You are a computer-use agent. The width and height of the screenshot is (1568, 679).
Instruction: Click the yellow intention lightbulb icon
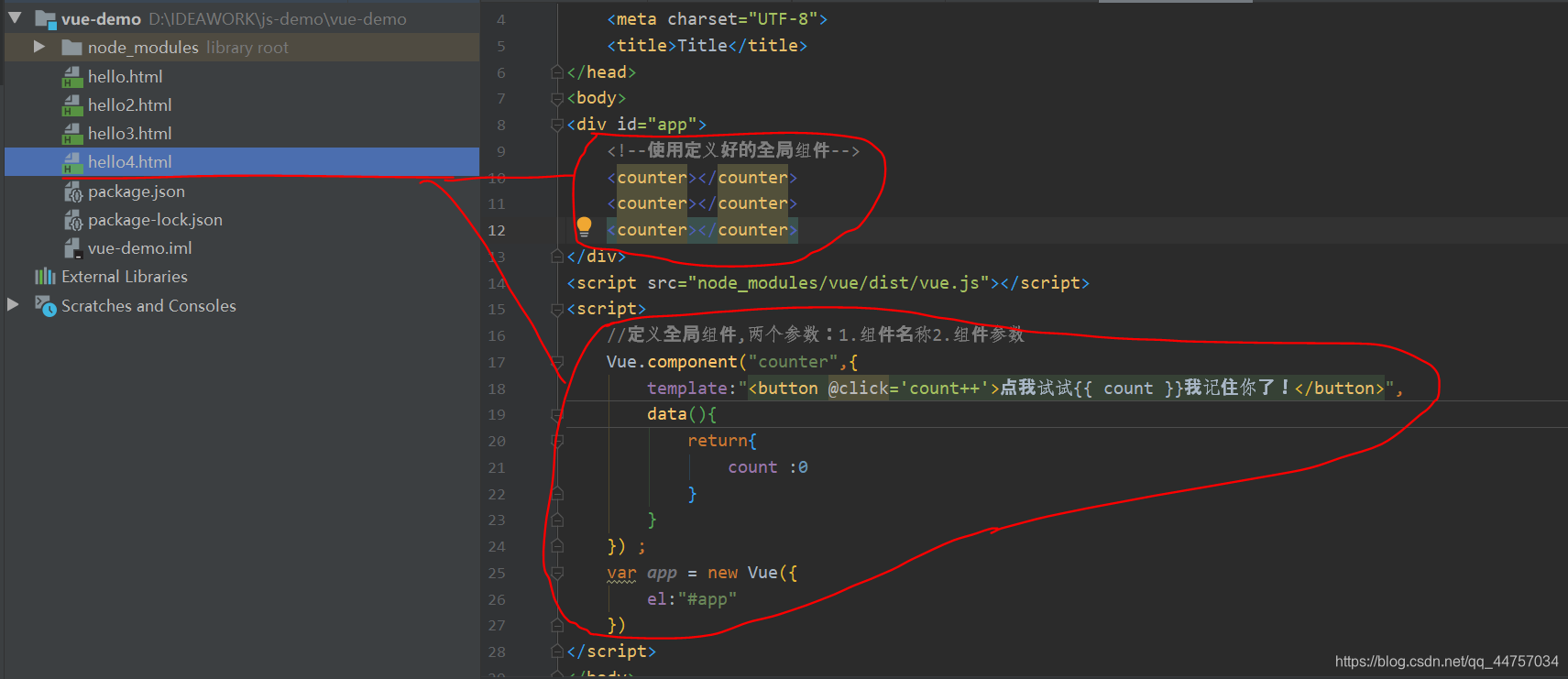[x=584, y=227]
